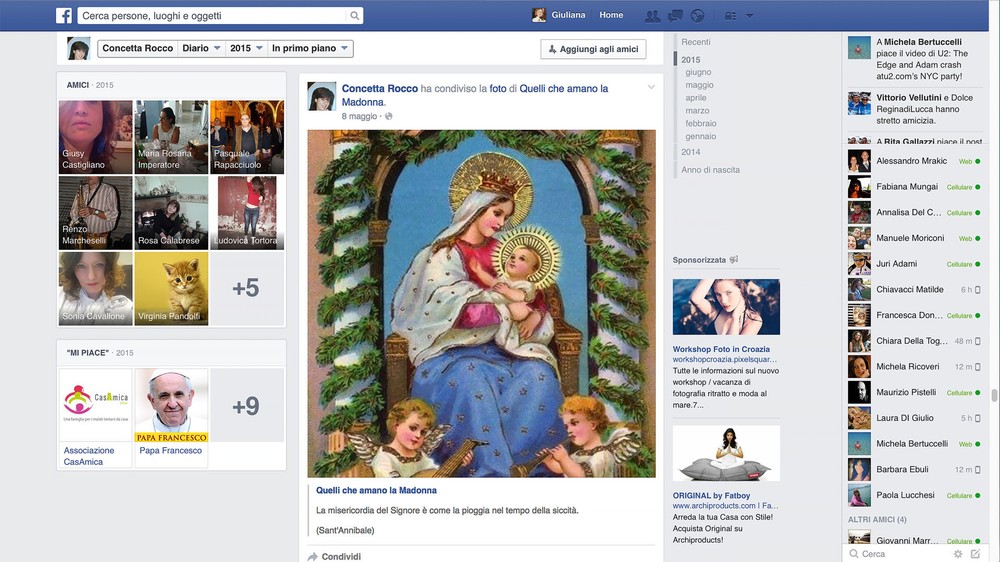Click Concetta Rocco's avatar on the post
This screenshot has width=1000, height=562.
(x=321, y=96)
